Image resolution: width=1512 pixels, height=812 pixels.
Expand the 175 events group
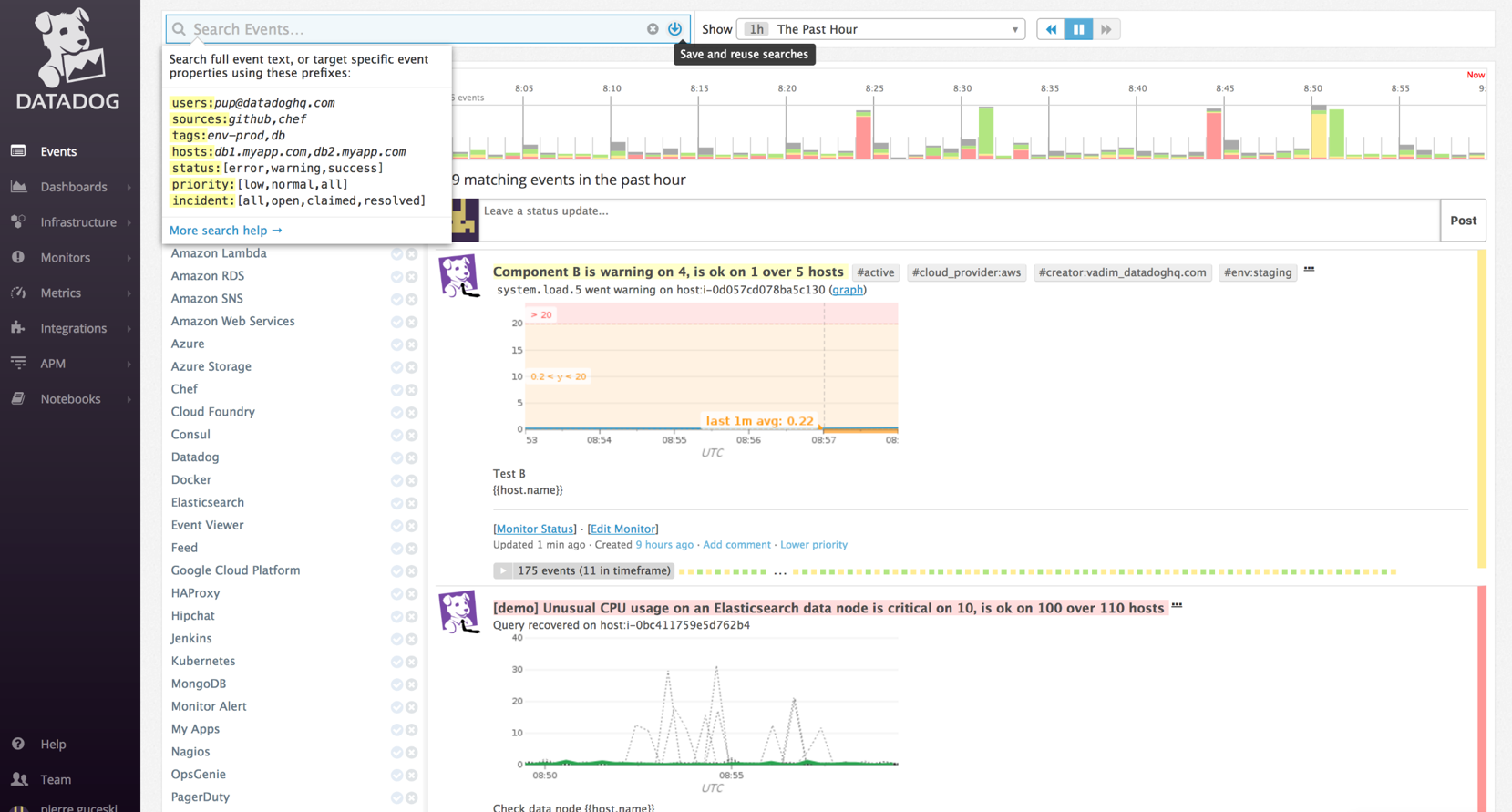coord(503,570)
